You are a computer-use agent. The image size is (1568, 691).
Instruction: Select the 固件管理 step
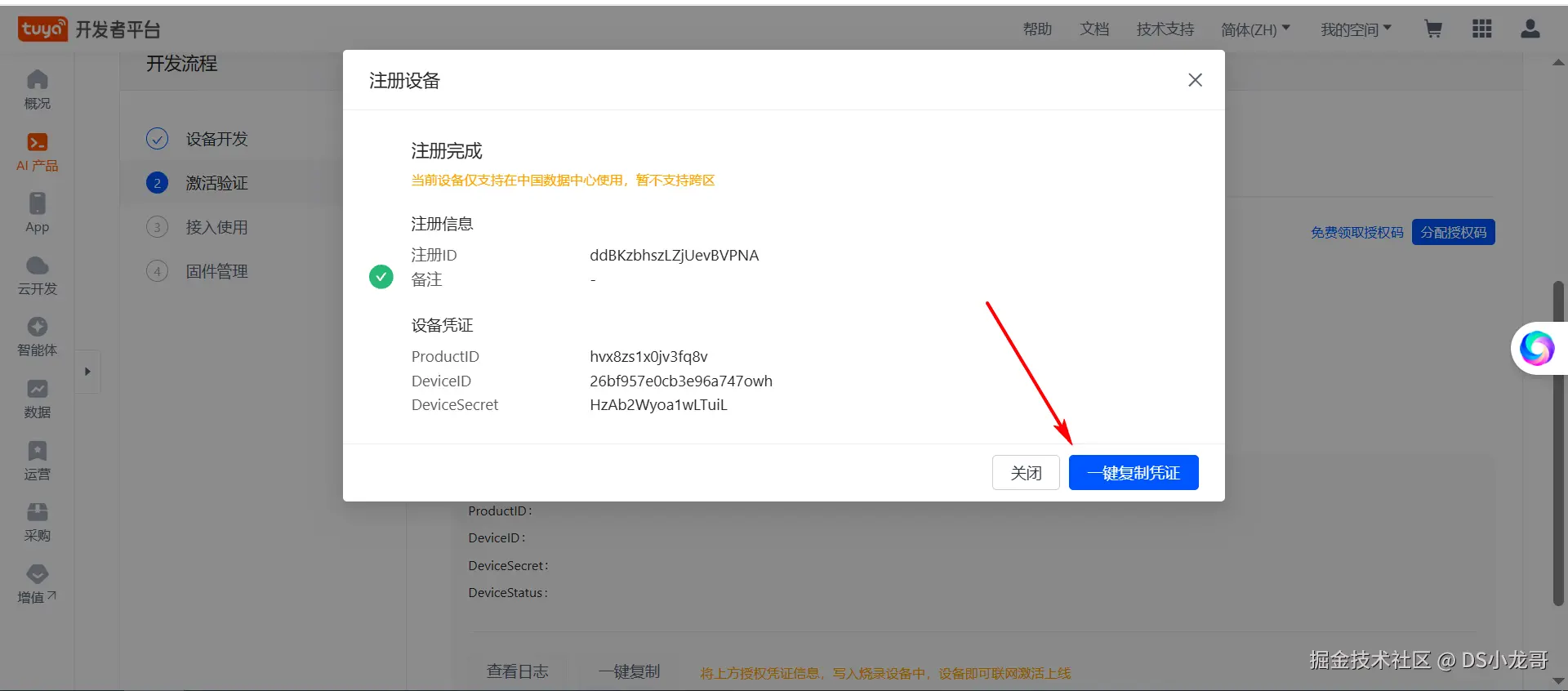tap(216, 271)
